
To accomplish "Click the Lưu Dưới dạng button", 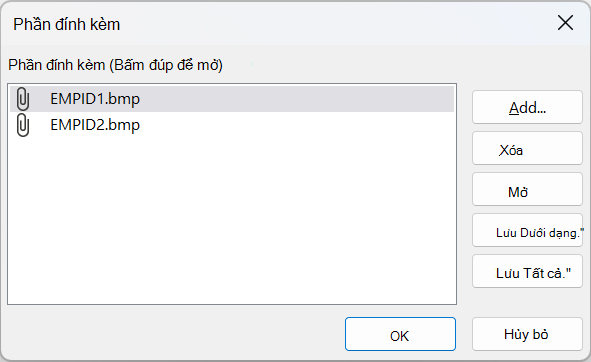I will pos(527,230).
